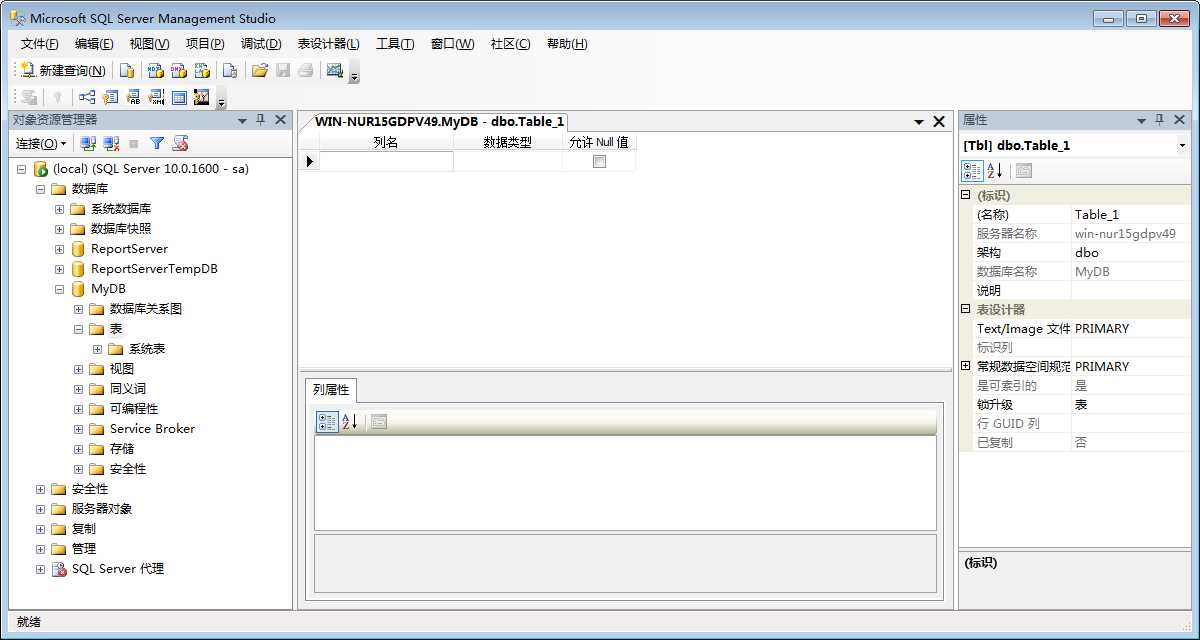The image size is (1200, 640).
Task: Open the 工具 menu
Action: pyautogui.click(x=395, y=44)
